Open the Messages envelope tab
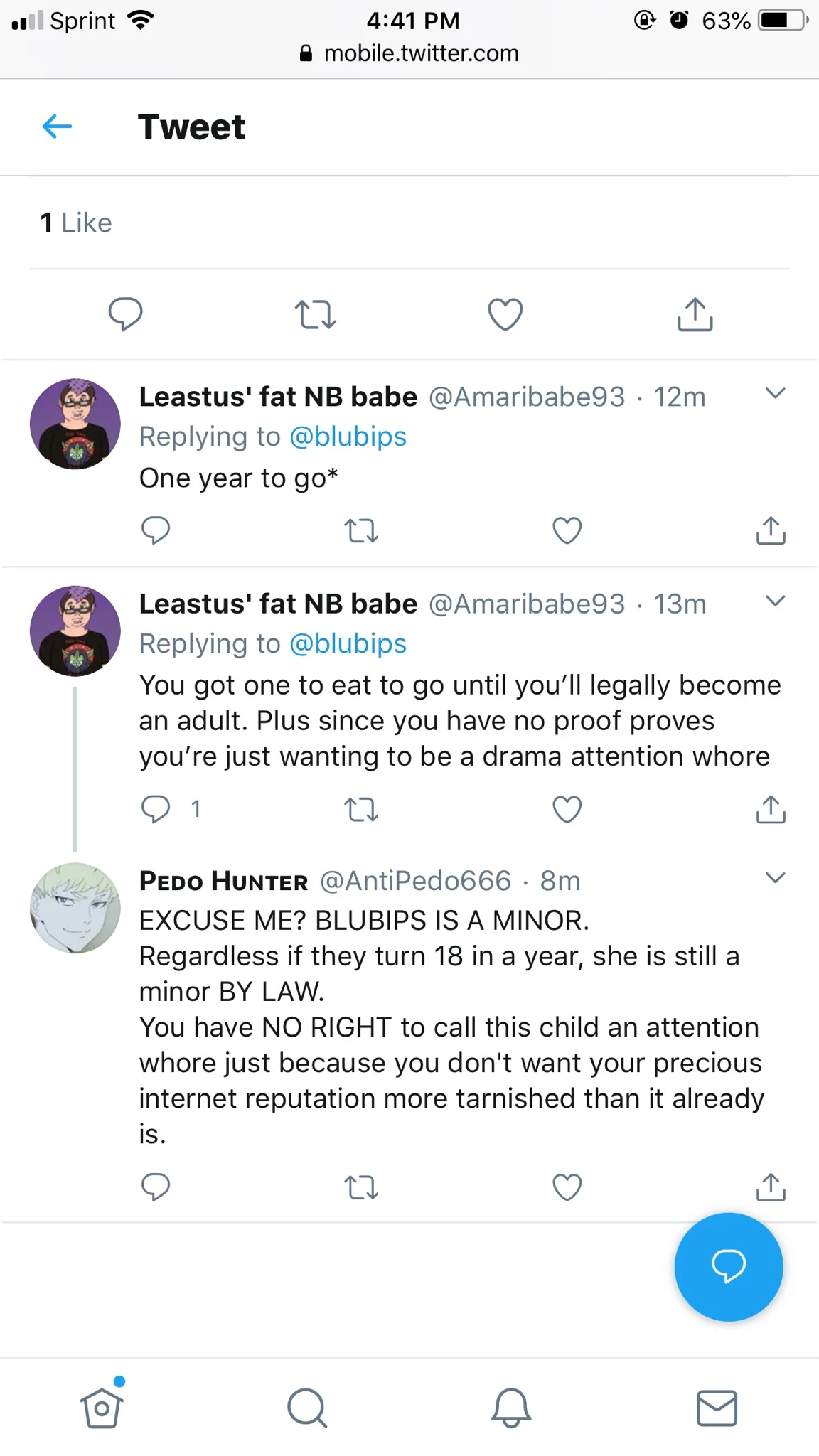Screen dimensions: 819x1456 pyautogui.click(x=717, y=1408)
